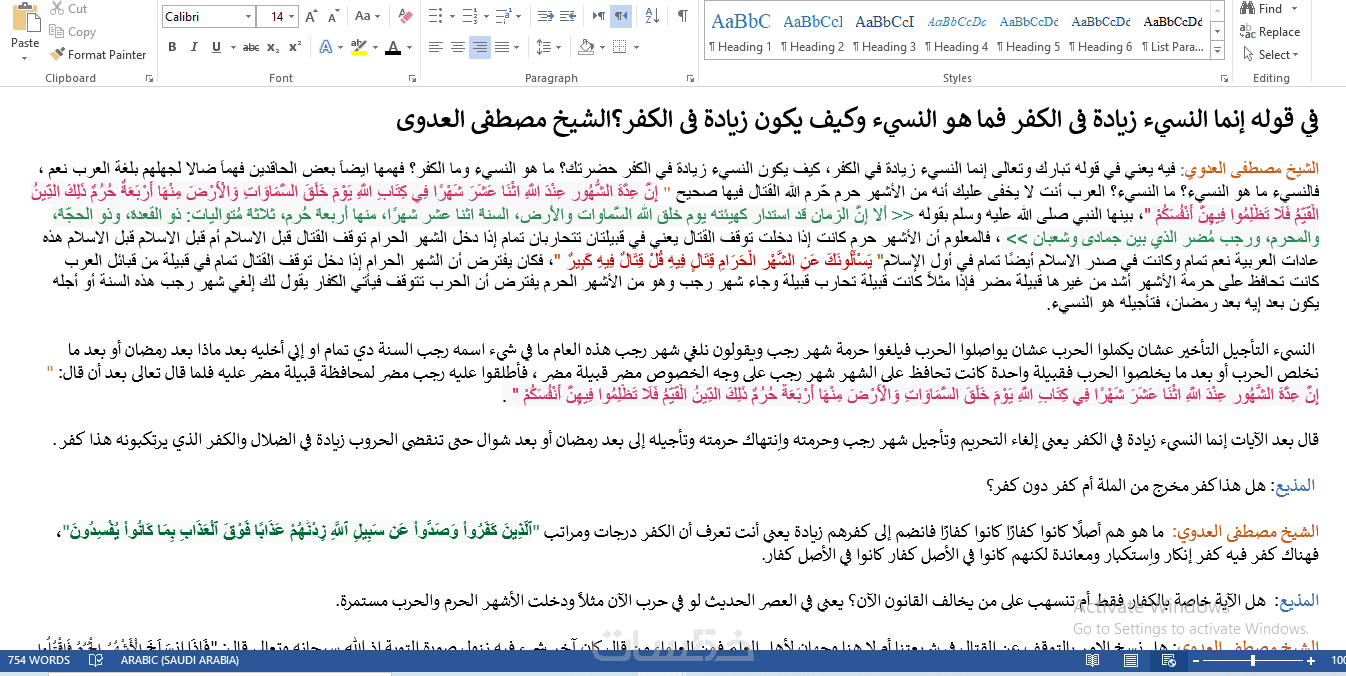Click the Copy command

coord(71,32)
